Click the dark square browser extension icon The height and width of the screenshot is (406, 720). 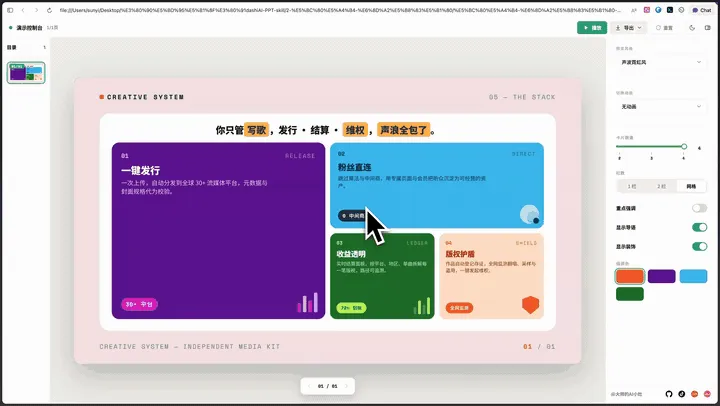click(670, 10)
